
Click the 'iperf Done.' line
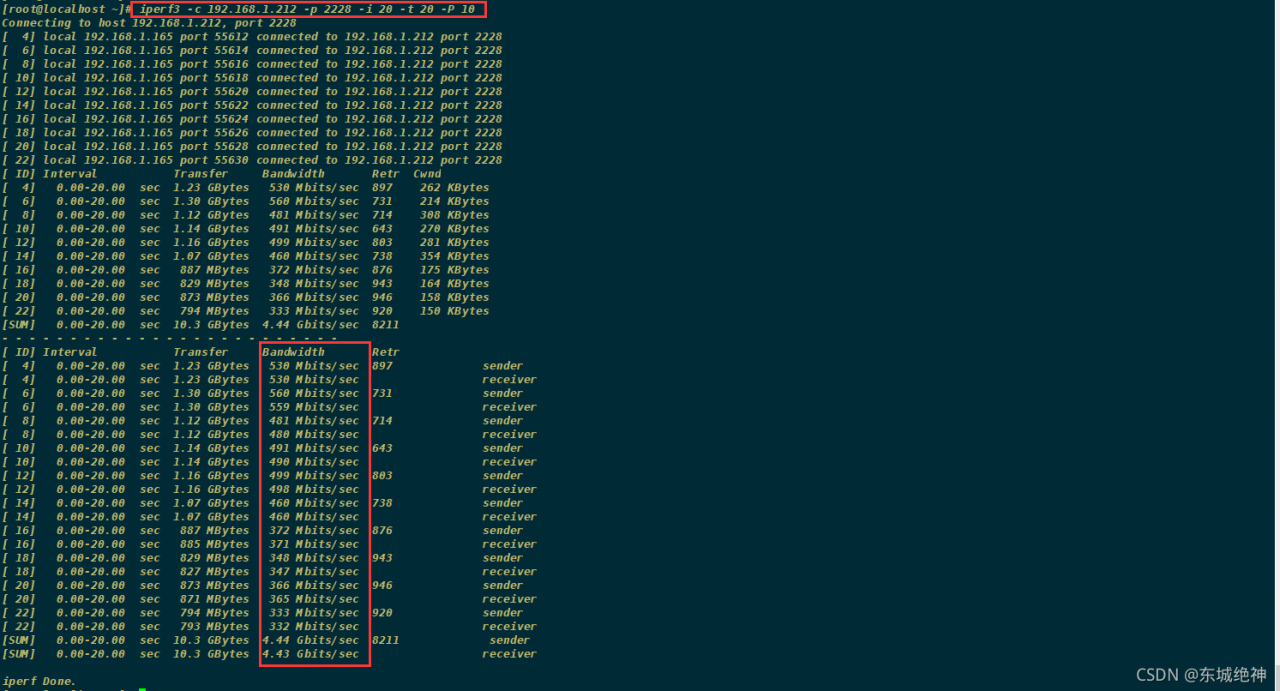pos(40,681)
